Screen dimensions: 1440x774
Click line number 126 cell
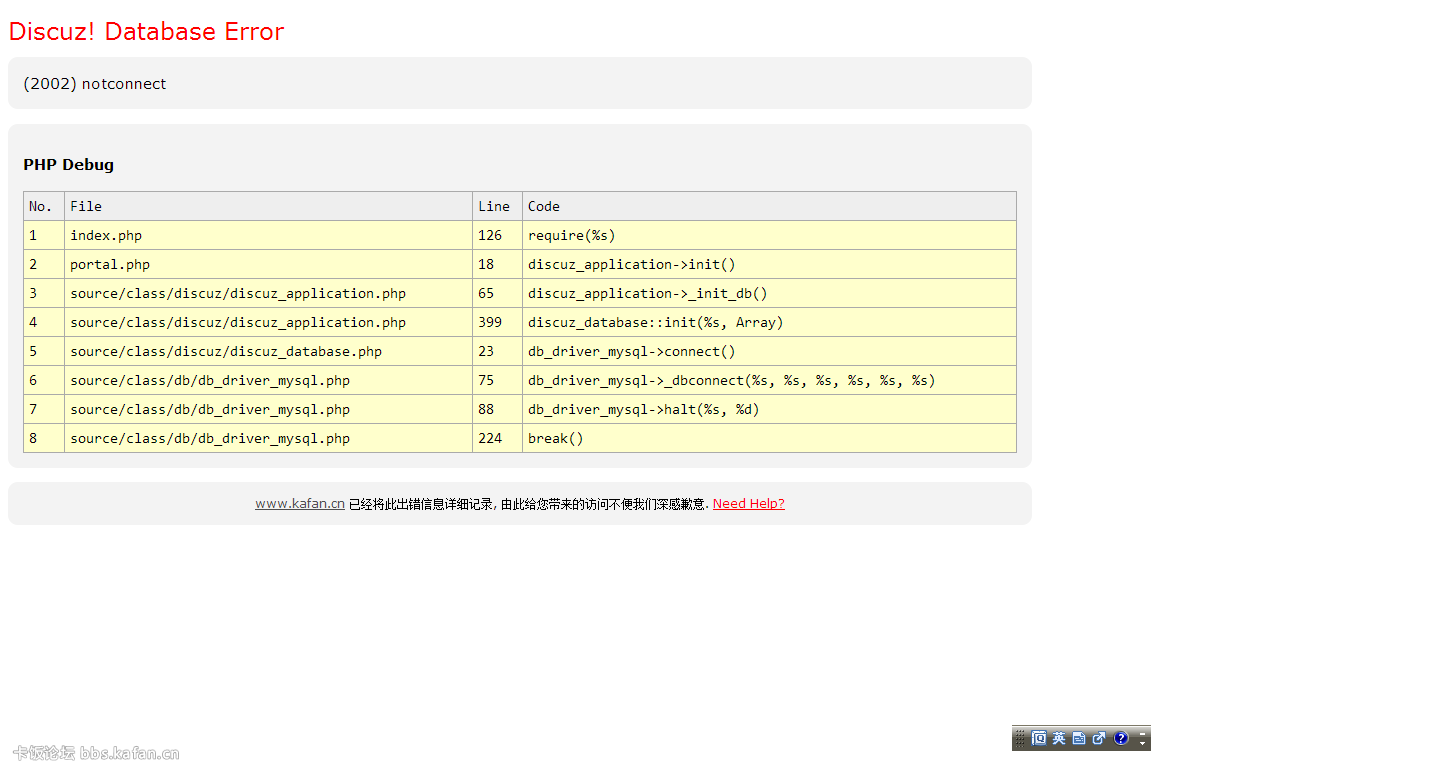498,235
